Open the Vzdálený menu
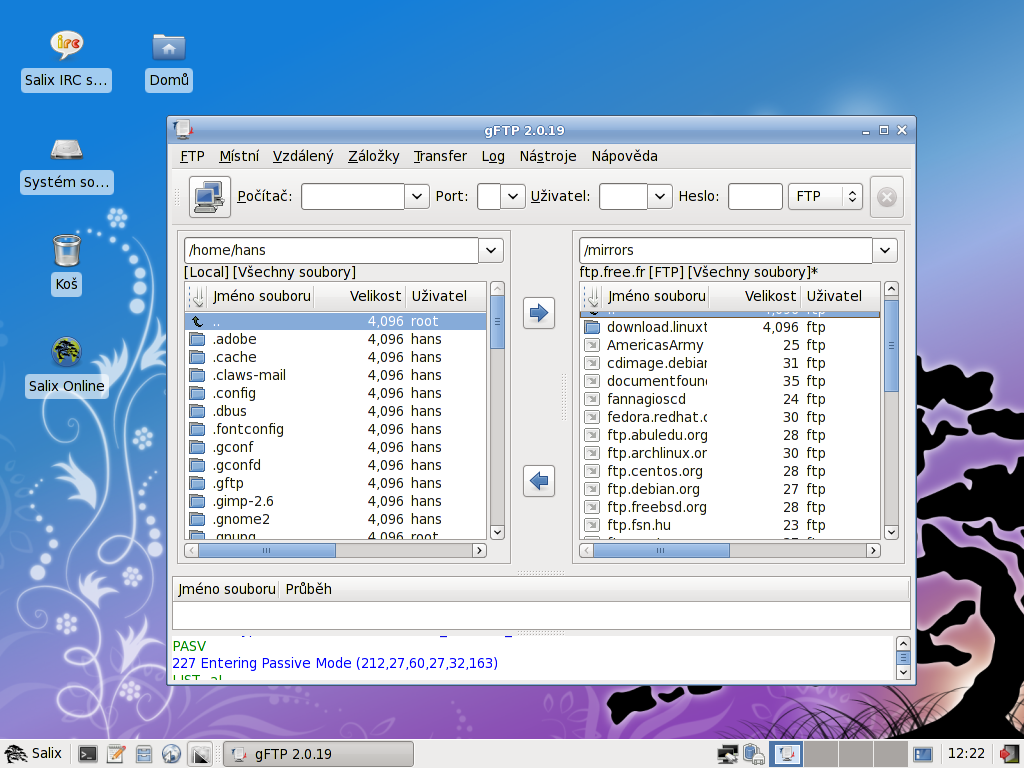The image size is (1024, 768). pyautogui.click(x=303, y=156)
